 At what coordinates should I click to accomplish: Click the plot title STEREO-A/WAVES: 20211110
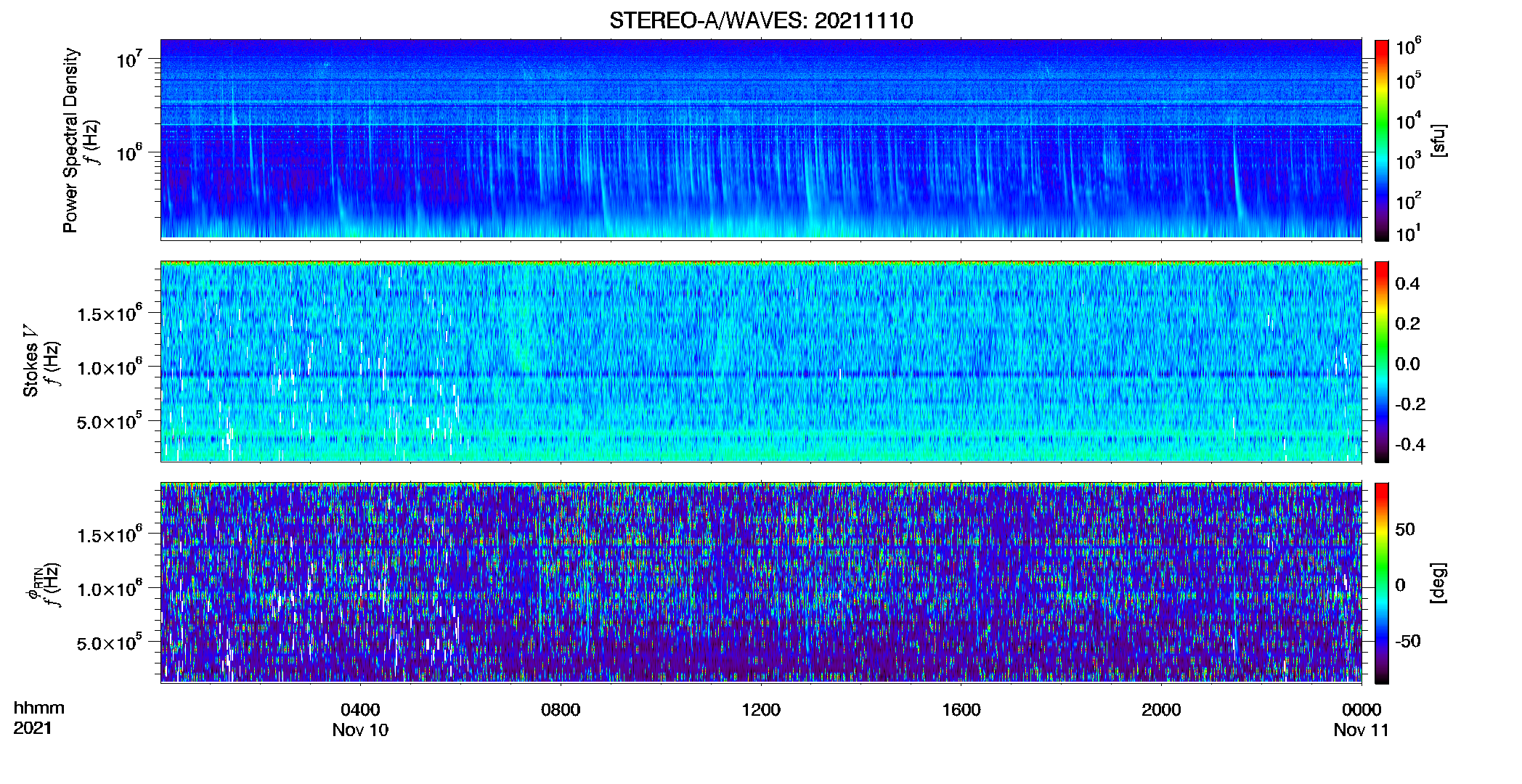tap(761, 20)
